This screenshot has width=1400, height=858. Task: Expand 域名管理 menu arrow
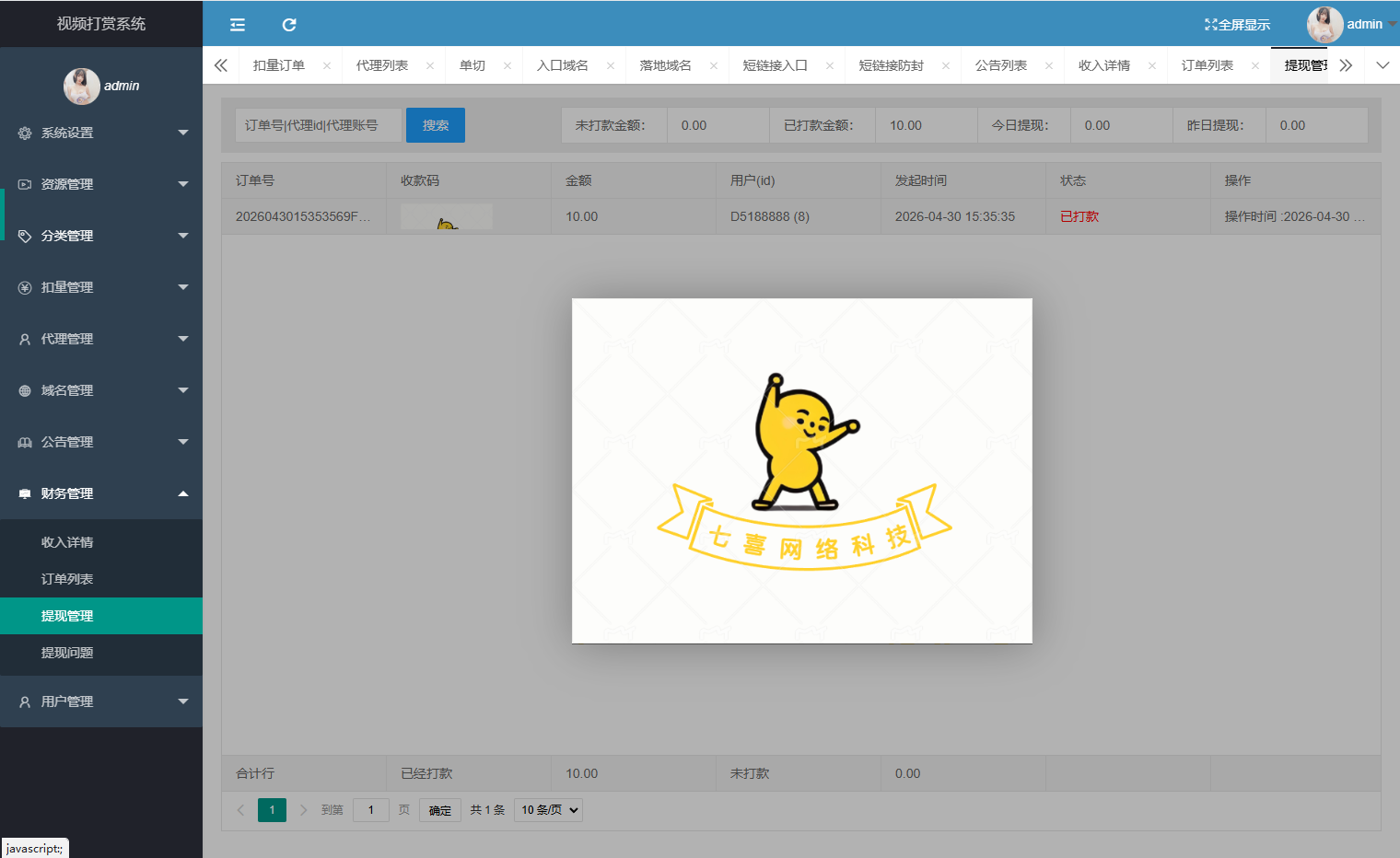[183, 390]
